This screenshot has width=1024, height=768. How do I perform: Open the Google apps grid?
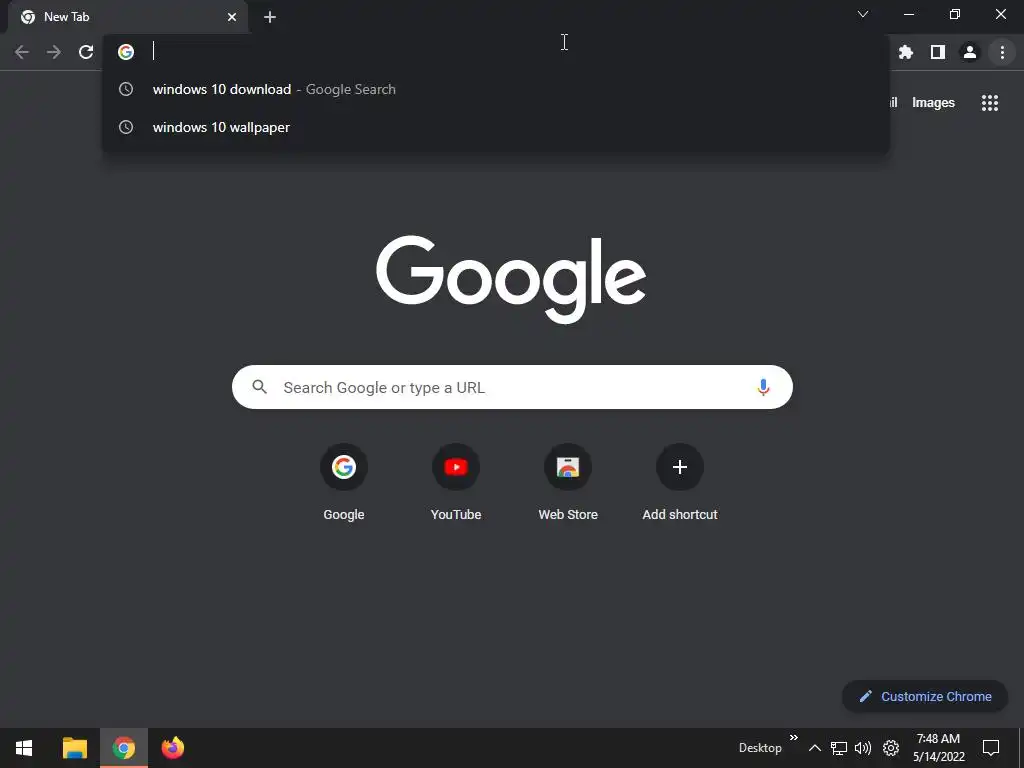click(990, 103)
